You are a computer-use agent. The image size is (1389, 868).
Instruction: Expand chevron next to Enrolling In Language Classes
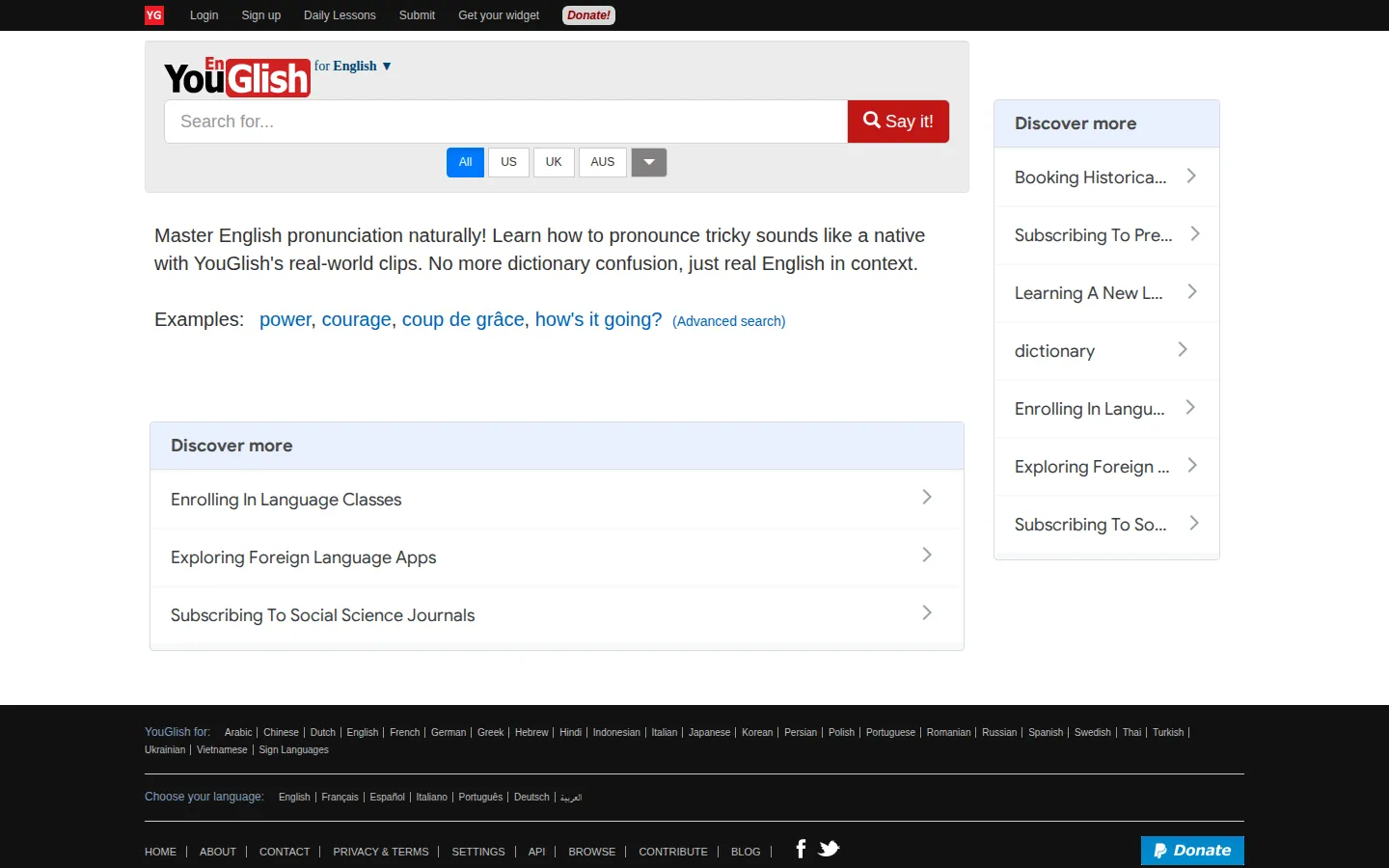[x=927, y=497]
